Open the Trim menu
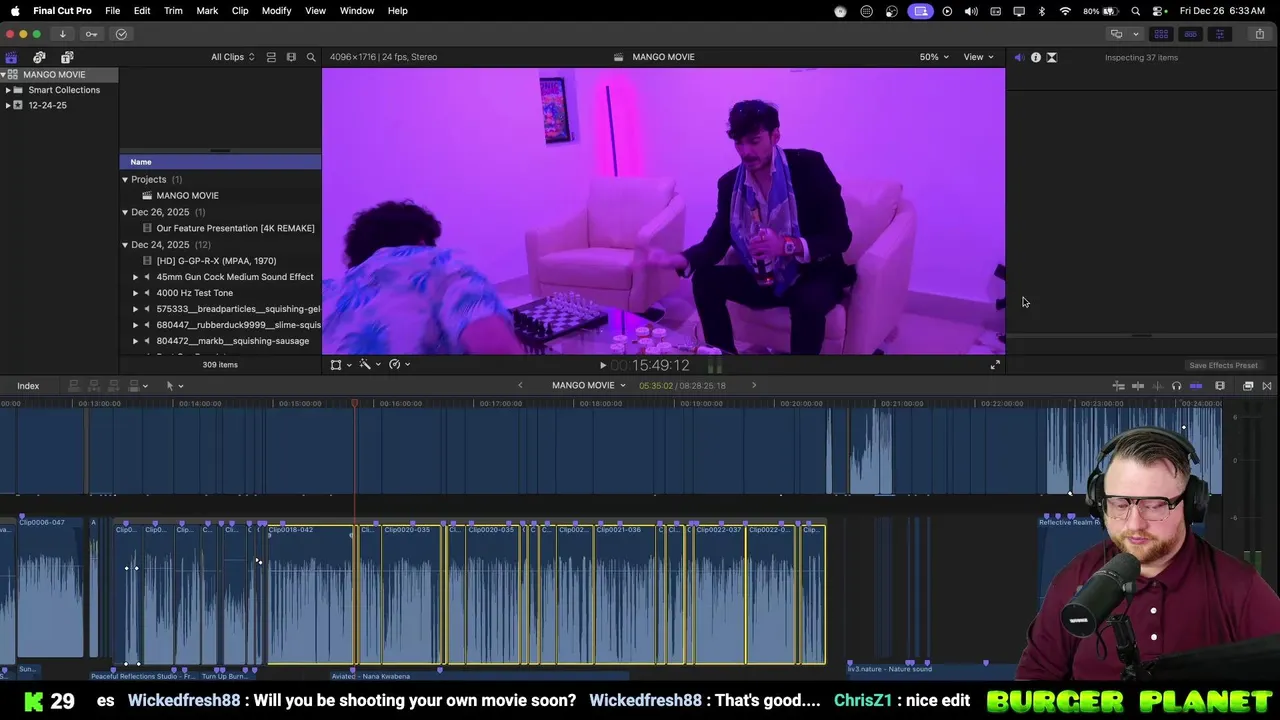 [x=173, y=10]
